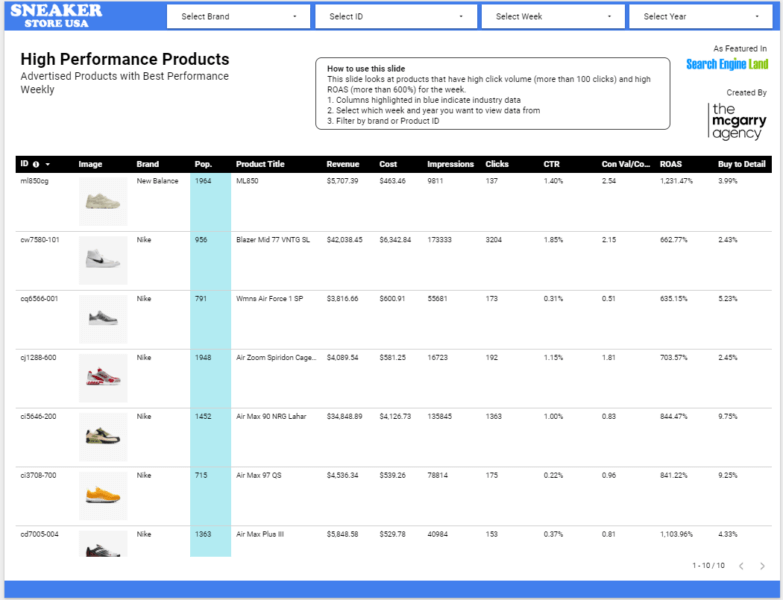Click the Clicks column header

click(497, 164)
